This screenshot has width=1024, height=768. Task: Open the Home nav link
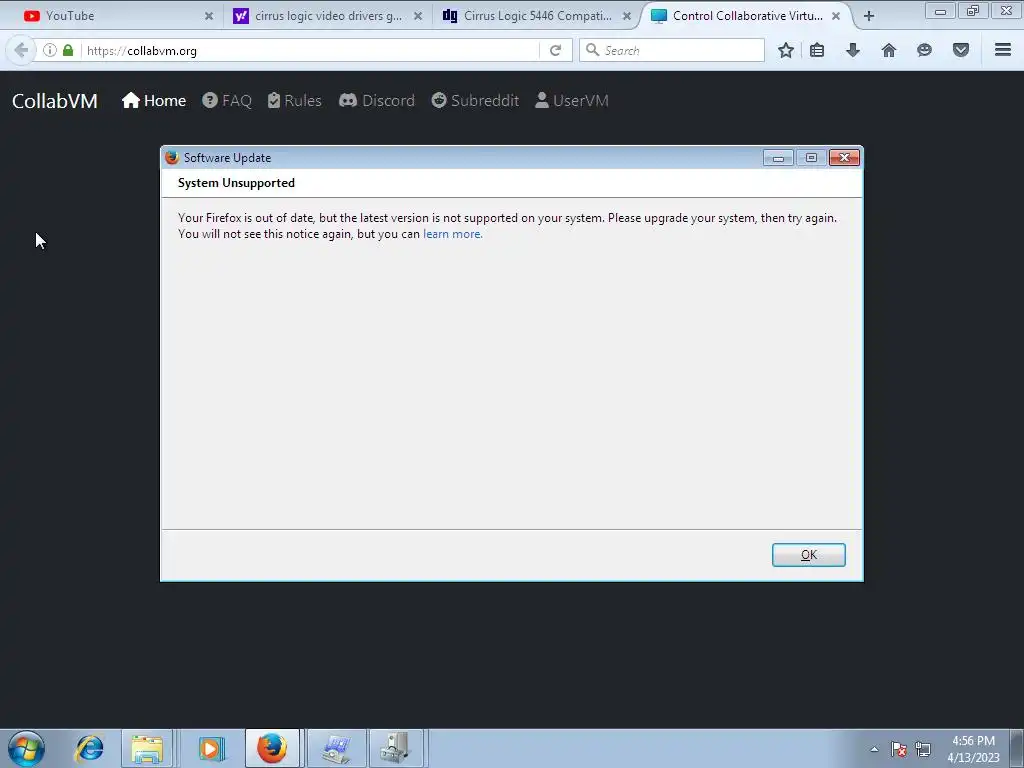[154, 101]
